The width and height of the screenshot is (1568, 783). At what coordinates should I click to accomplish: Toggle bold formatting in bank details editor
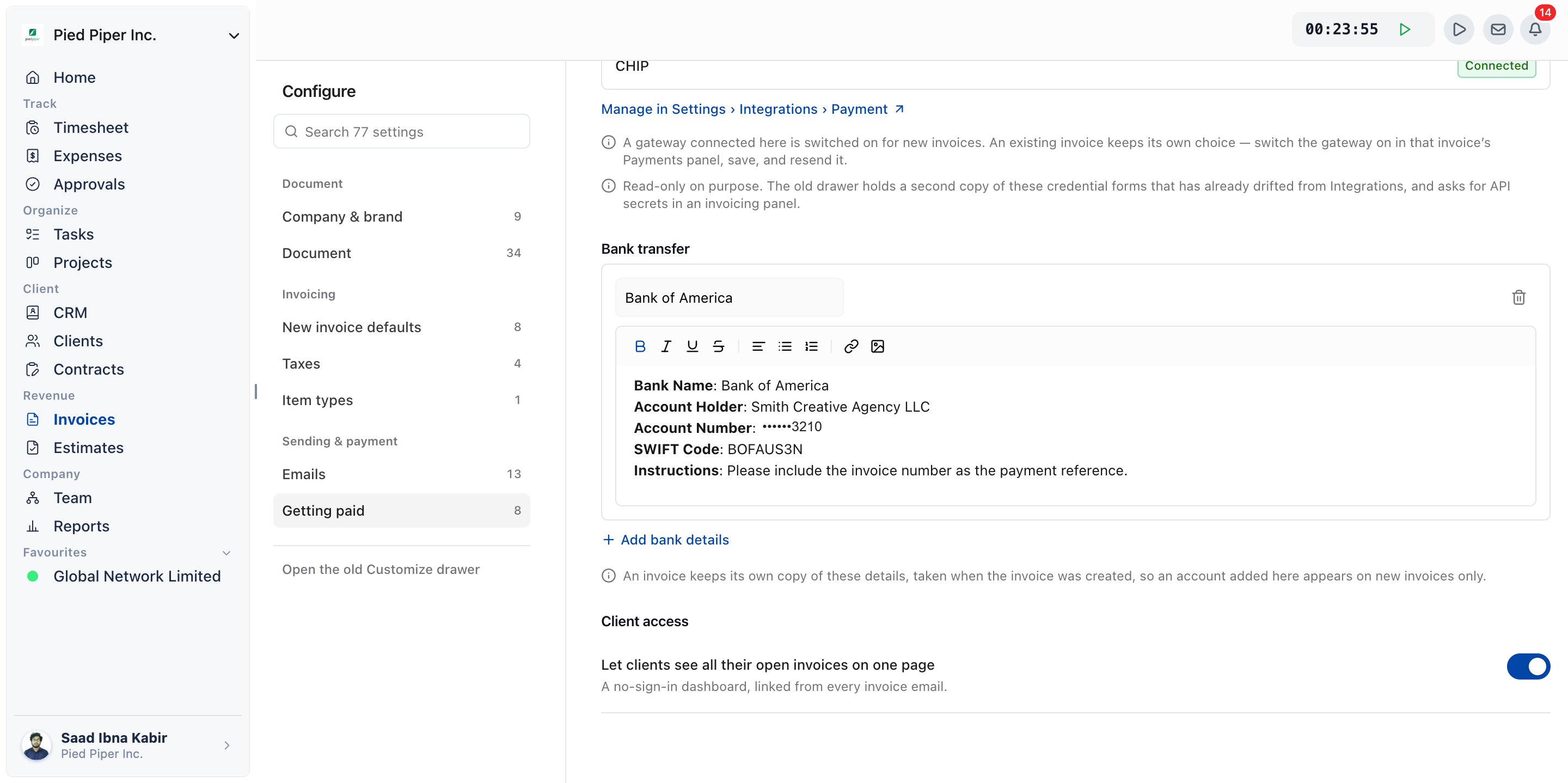(x=640, y=346)
